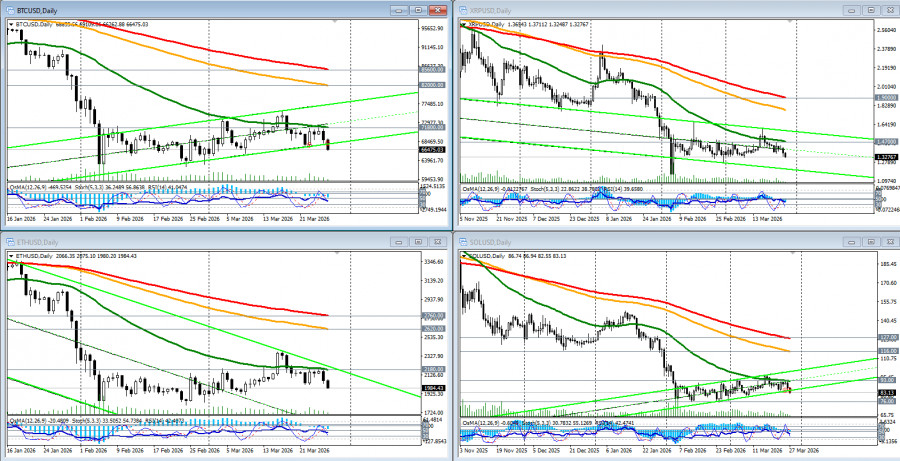Select the SOLUSD,Daily title bar
The image size is (900, 461).
650,241
